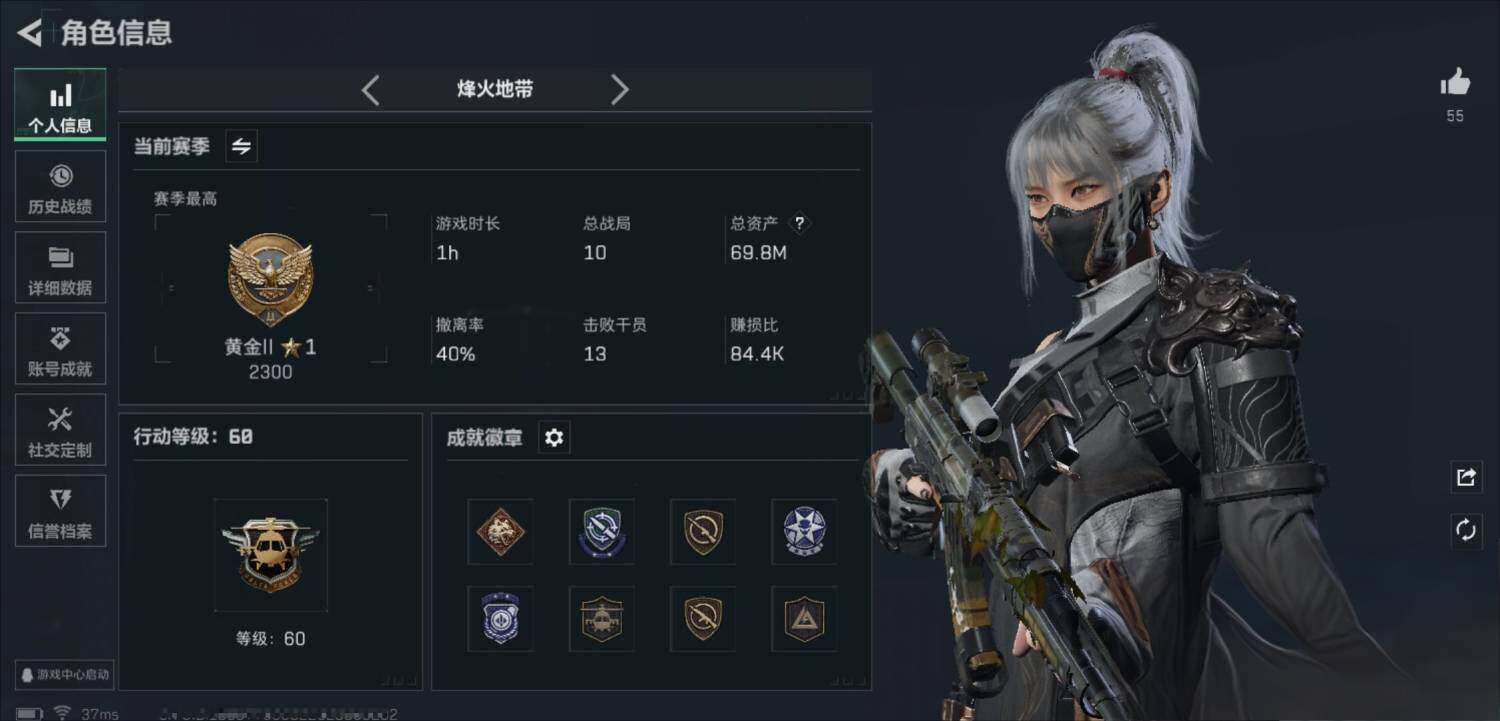Toggle season view with swap icon beside 当前赛季
Image resolution: width=1500 pixels, height=721 pixels.
(x=241, y=146)
